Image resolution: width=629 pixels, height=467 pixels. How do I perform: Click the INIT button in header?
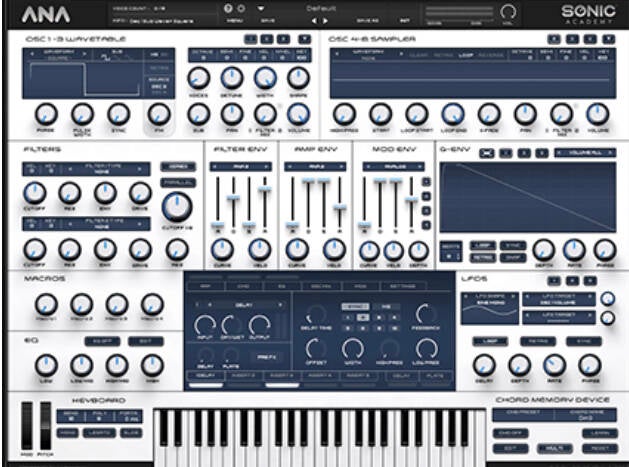point(405,20)
